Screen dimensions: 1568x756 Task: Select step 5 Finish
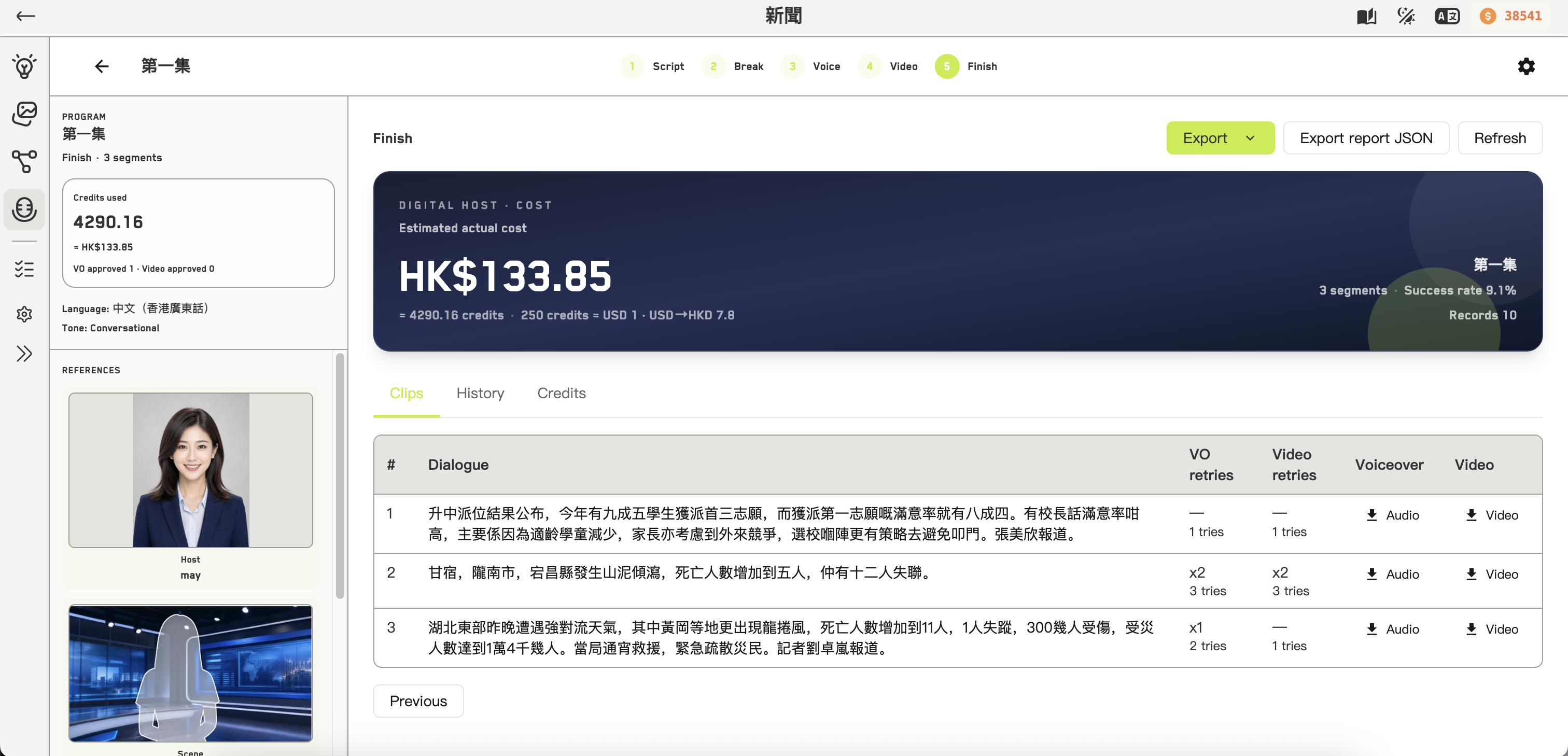tap(967, 66)
